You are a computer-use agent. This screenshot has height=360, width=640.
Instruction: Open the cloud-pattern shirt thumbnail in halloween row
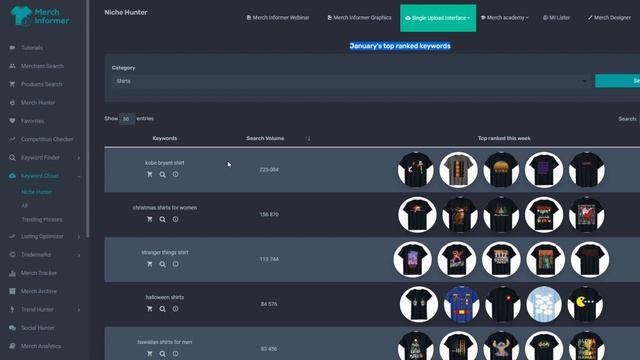[x=544, y=304]
